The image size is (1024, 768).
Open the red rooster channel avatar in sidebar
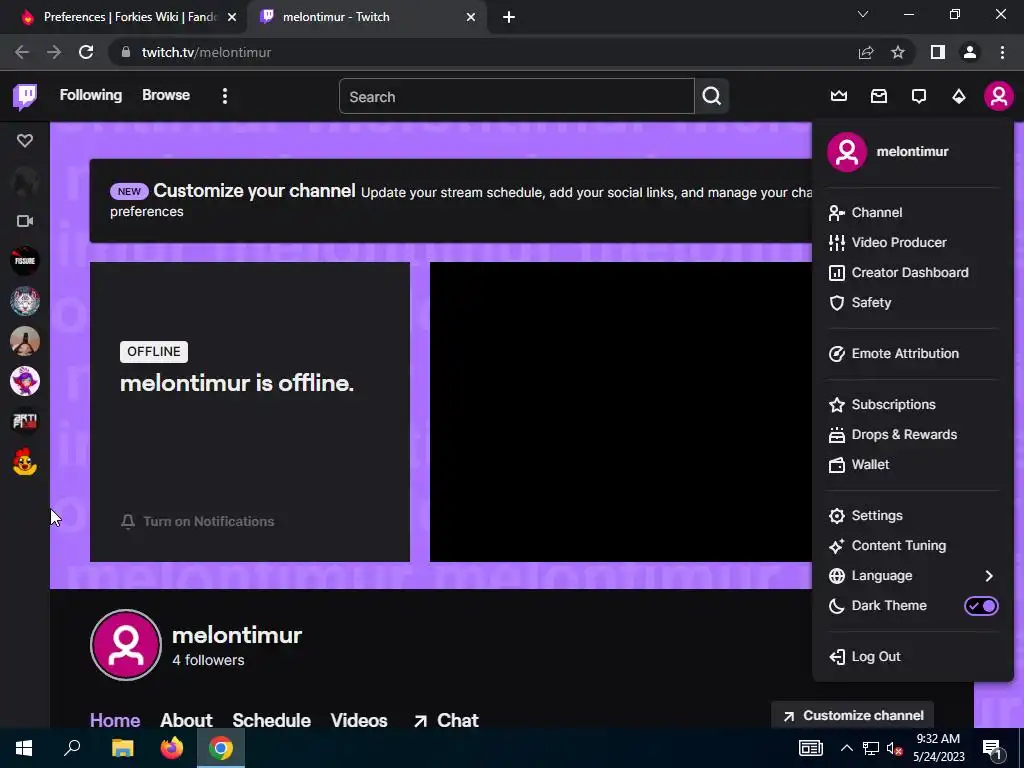click(x=25, y=461)
